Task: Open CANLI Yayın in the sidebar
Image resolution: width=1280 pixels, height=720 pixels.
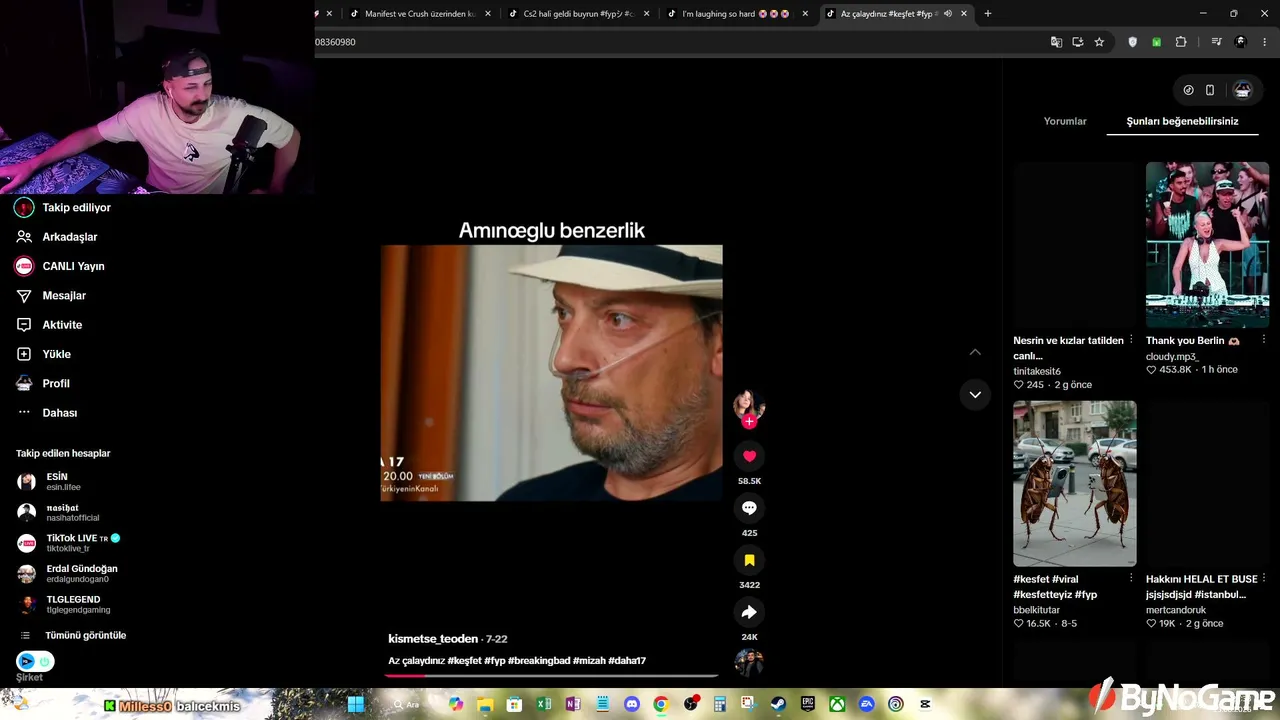Action: pyautogui.click(x=60, y=266)
